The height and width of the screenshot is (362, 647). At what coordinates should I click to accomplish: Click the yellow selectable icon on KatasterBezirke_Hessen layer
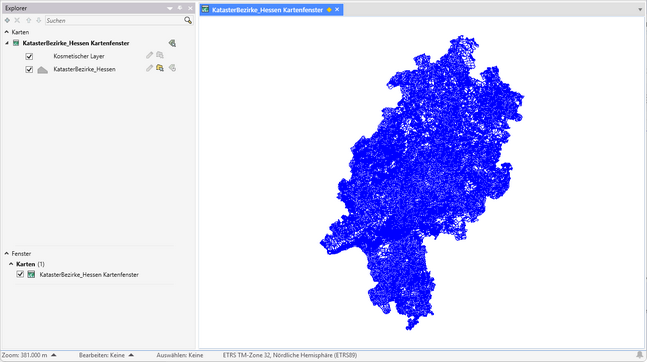point(160,68)
